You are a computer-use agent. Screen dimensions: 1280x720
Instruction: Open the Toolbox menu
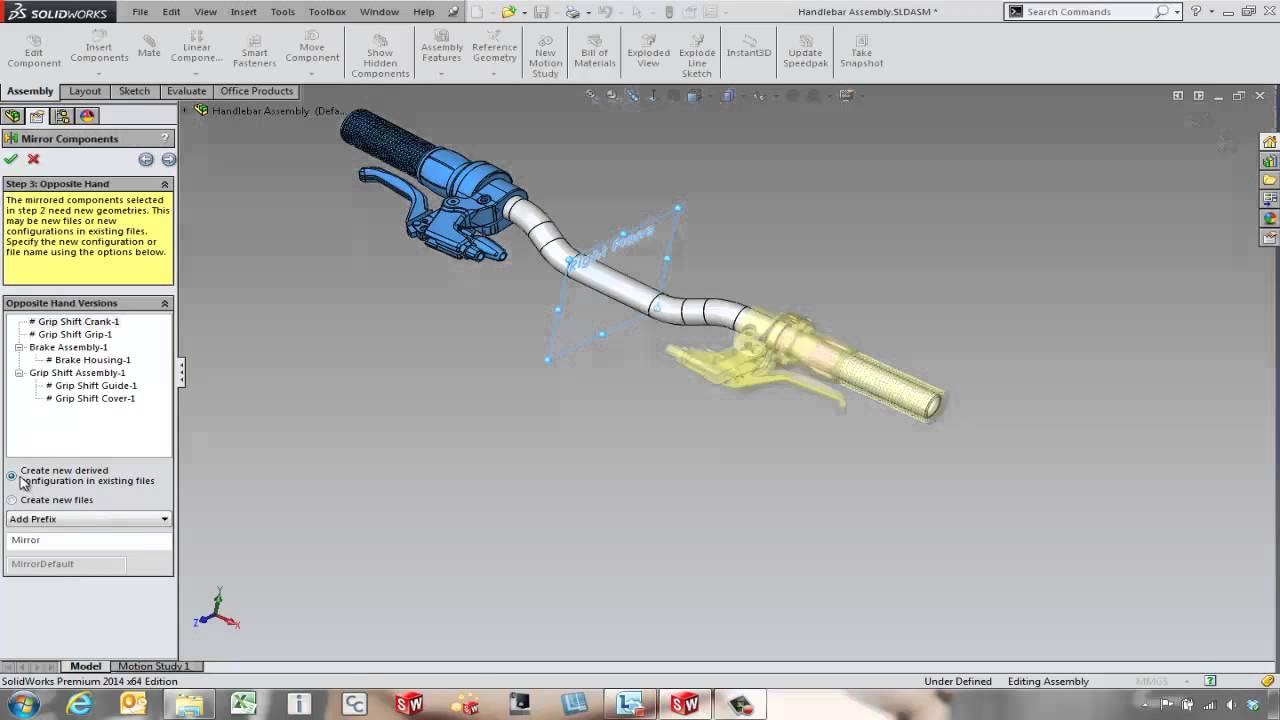pos(327,12)
